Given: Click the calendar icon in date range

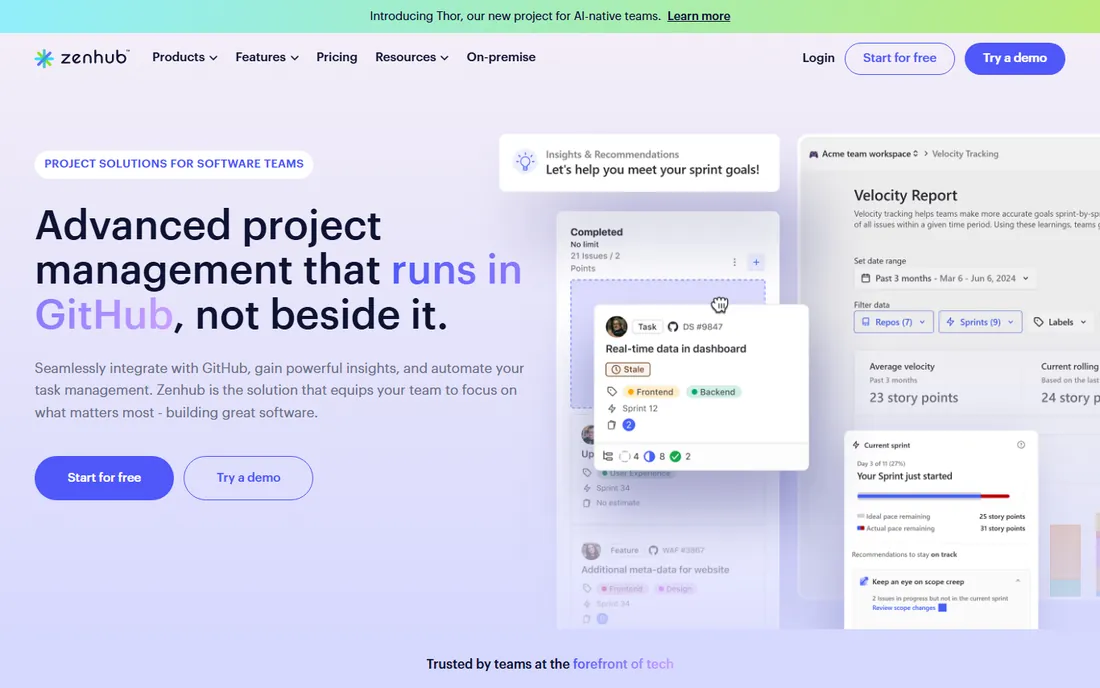Looking at the screenshot, I should [x=866, y=278].
